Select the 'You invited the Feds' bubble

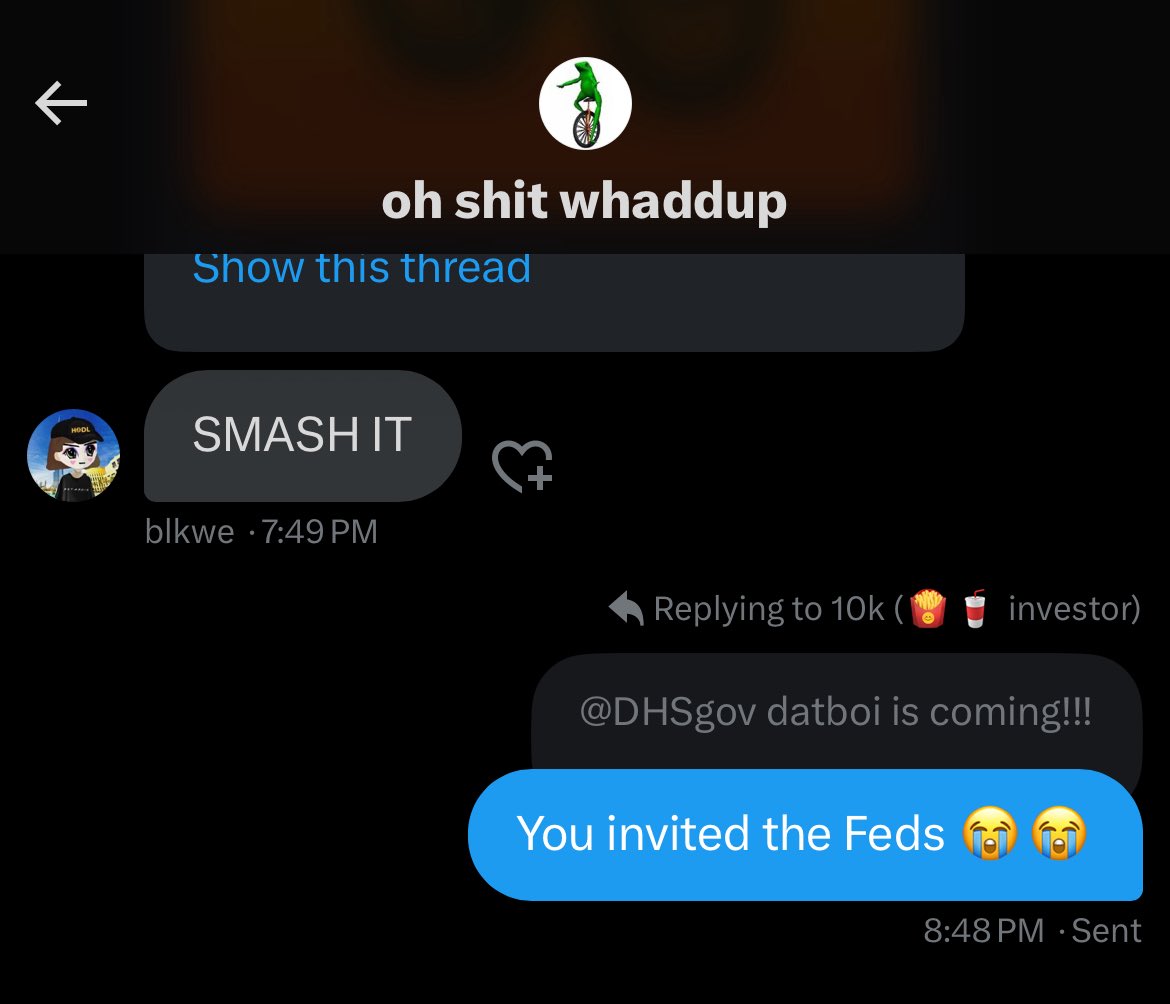(805, 835)
